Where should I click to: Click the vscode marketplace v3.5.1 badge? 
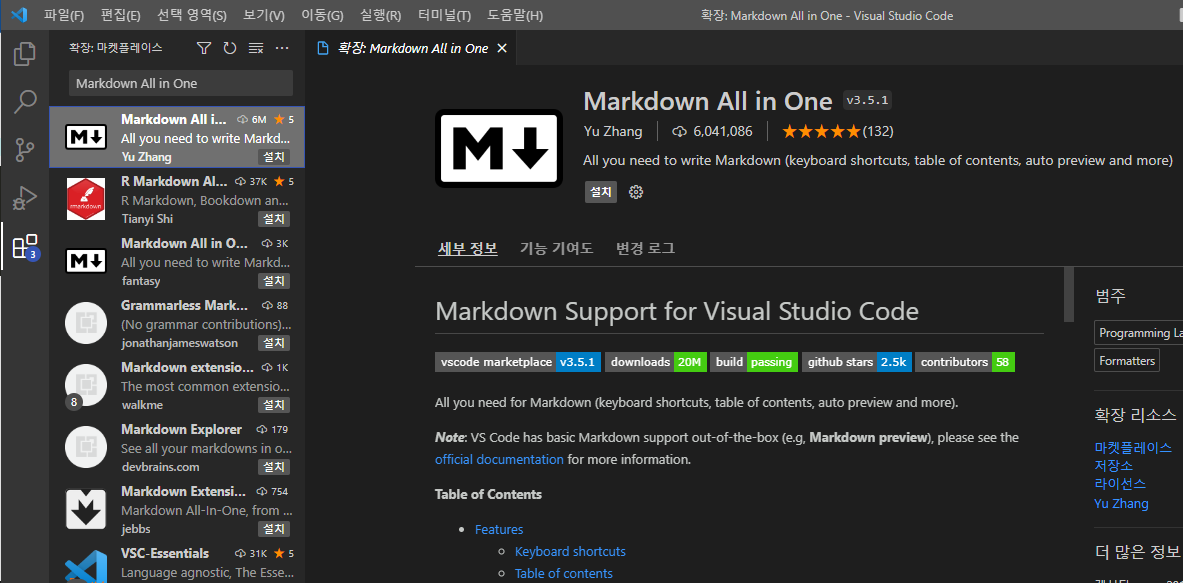pos(518,362)
